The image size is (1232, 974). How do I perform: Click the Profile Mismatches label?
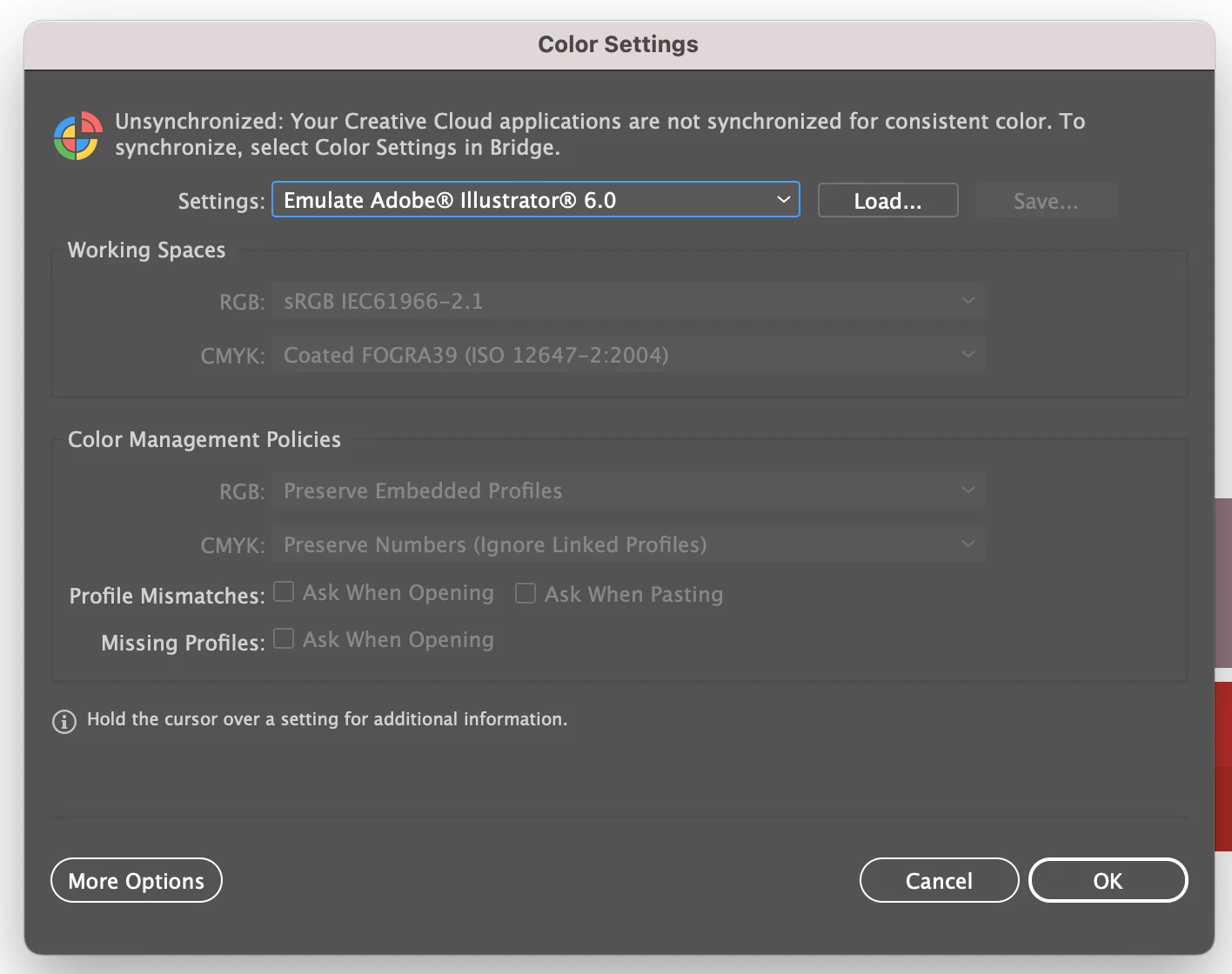(x=167, y=596)
